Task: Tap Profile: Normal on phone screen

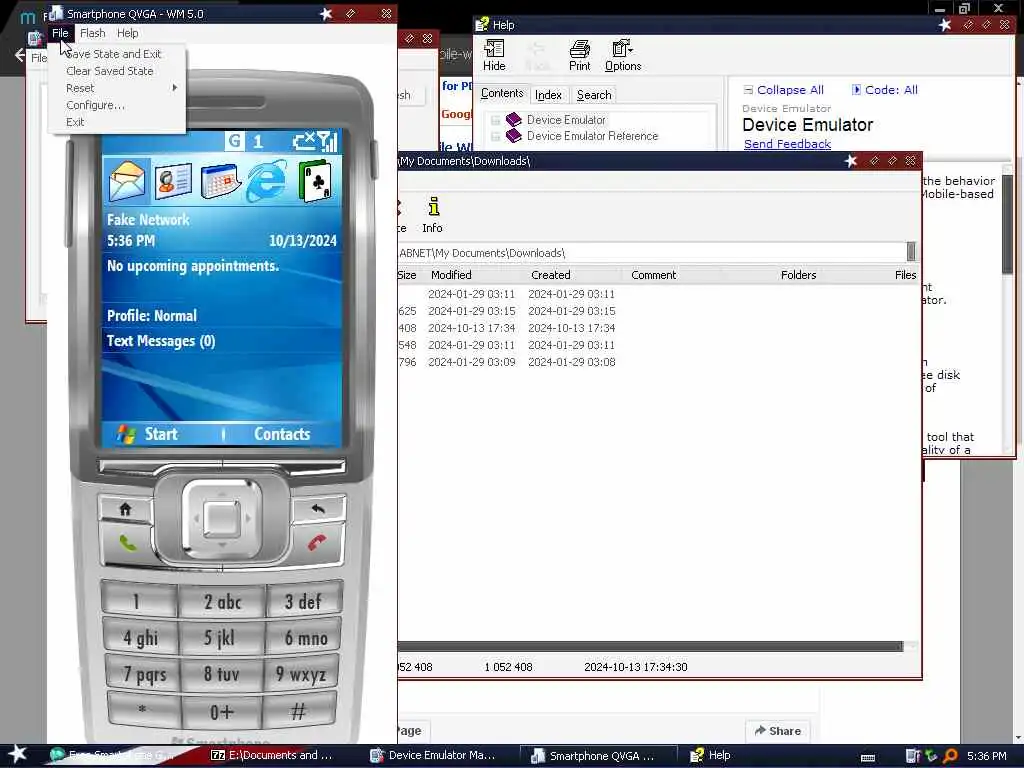Action: (x=152, y=315)
